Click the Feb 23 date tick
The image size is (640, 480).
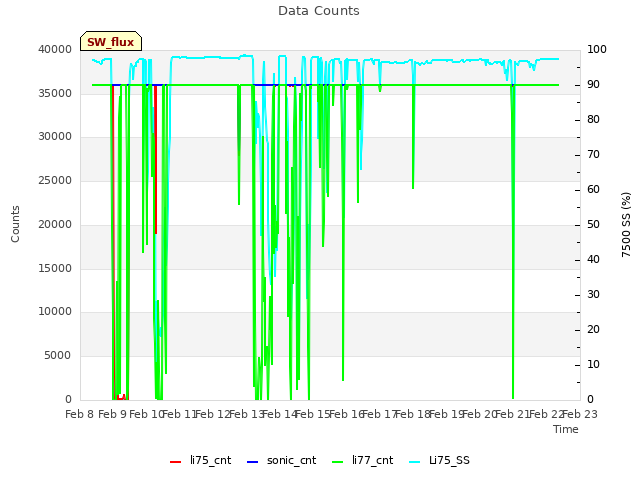(x=580, y=415)
